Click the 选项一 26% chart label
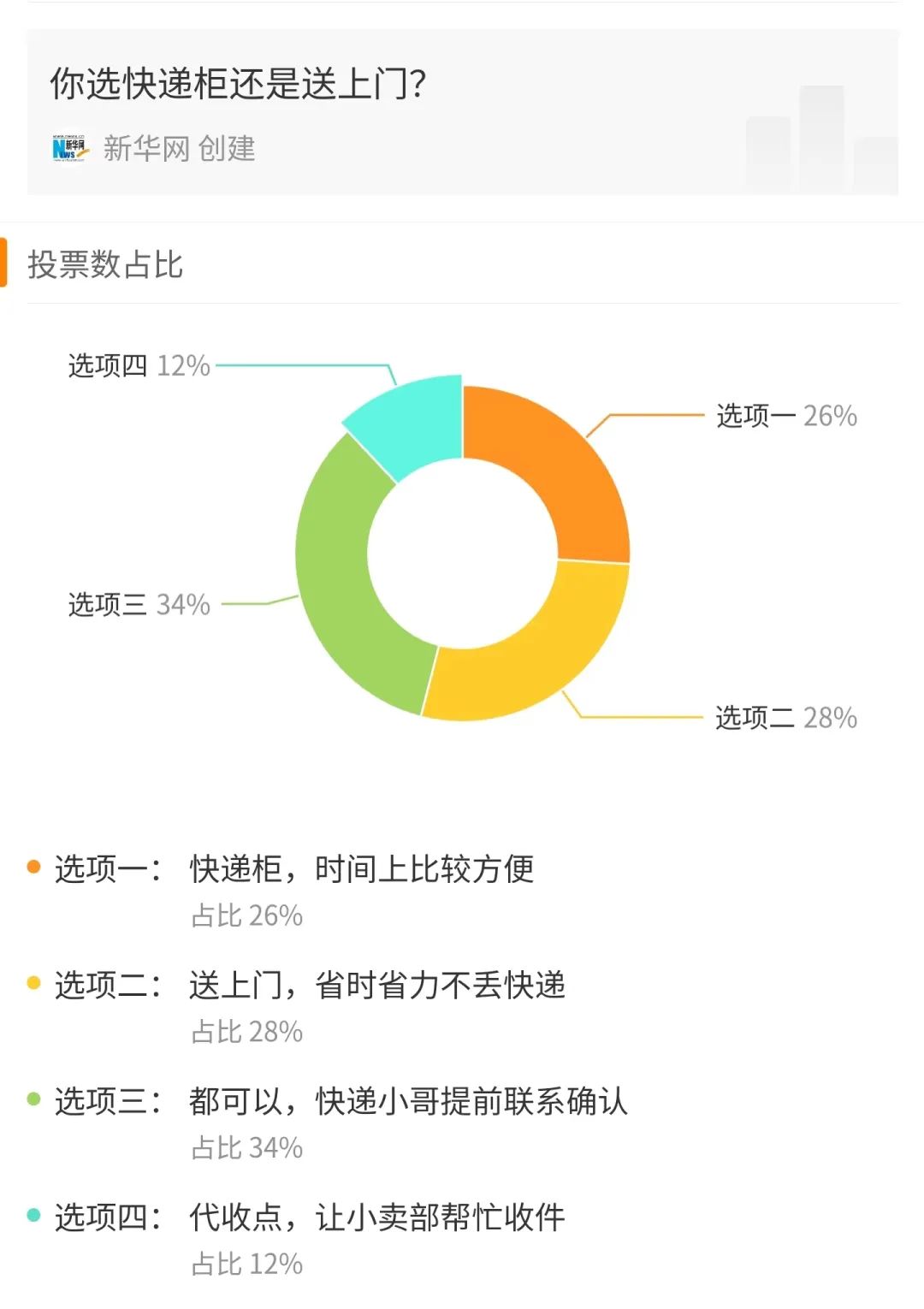The image size is (924, 1309). pyautogui.click(x=786, y=416)
